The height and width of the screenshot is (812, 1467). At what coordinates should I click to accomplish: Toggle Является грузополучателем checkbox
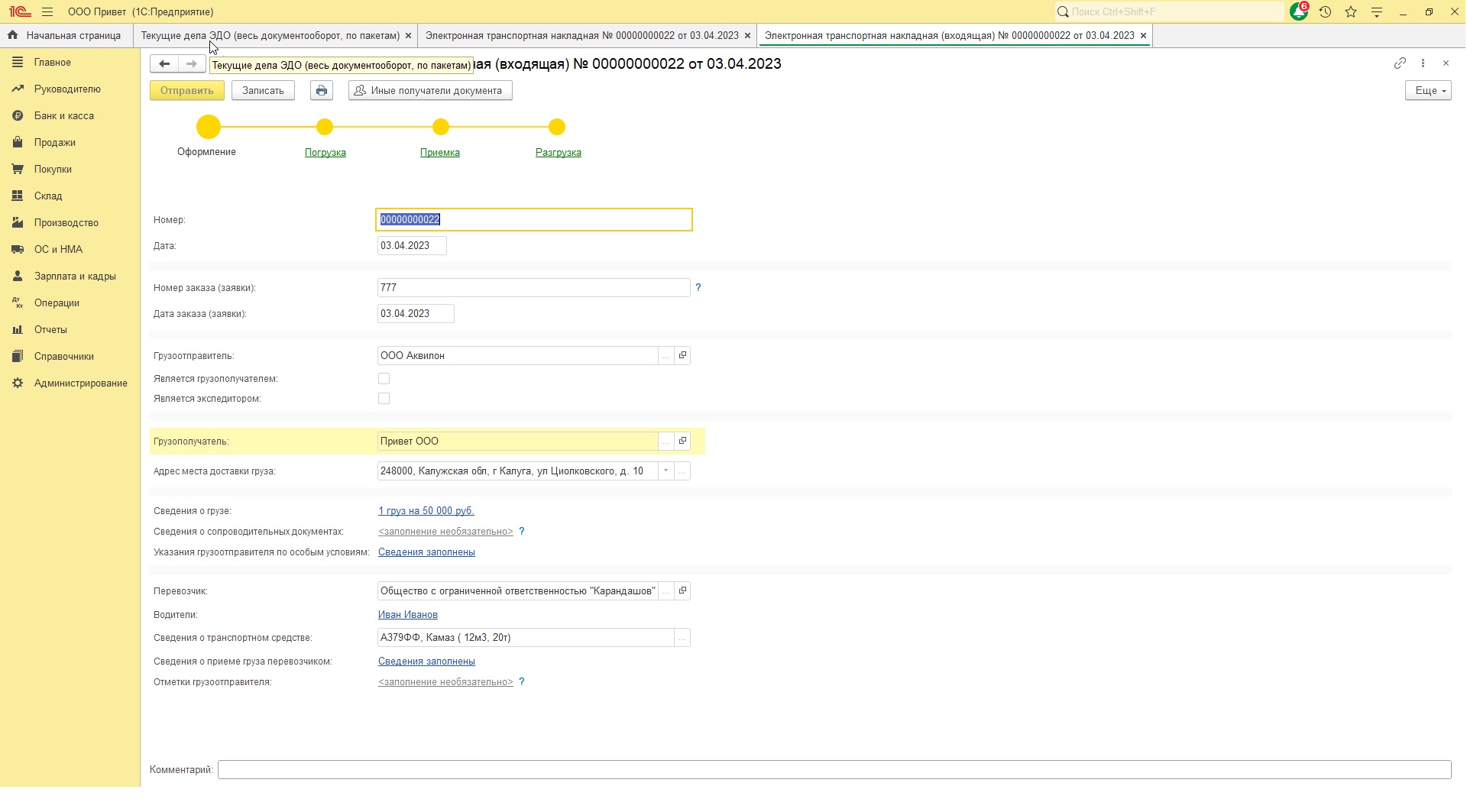pos(384,379)
